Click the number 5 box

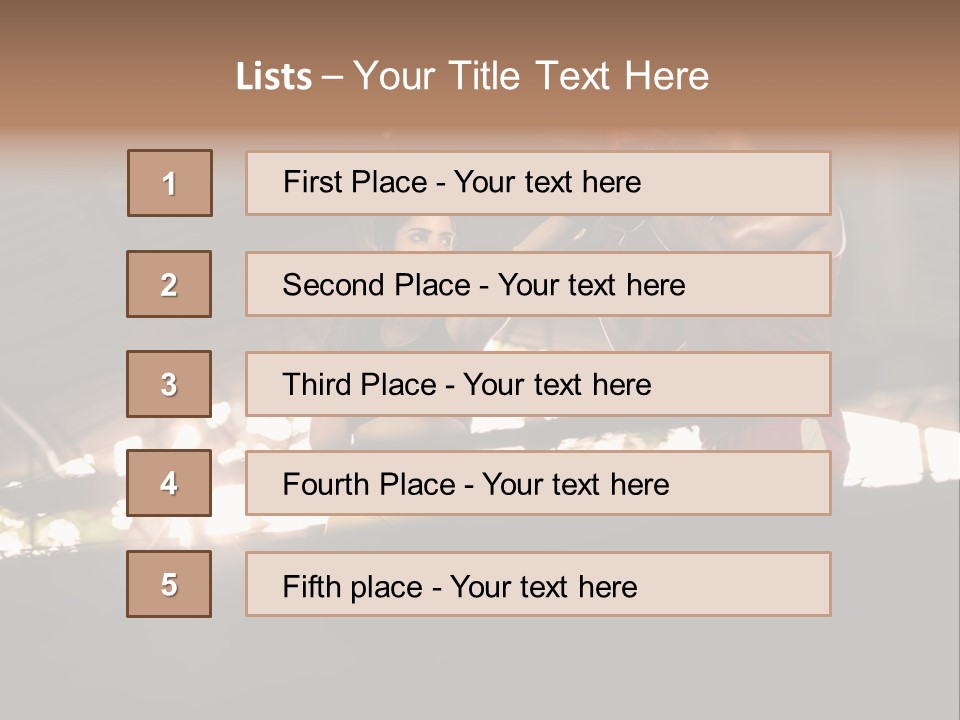pyautogui.click(x=169, y=584)
